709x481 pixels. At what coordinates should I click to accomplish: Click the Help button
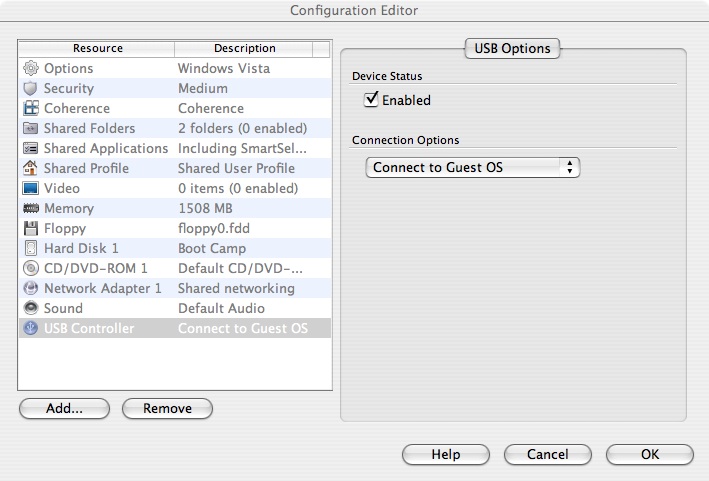click(446, 454)
